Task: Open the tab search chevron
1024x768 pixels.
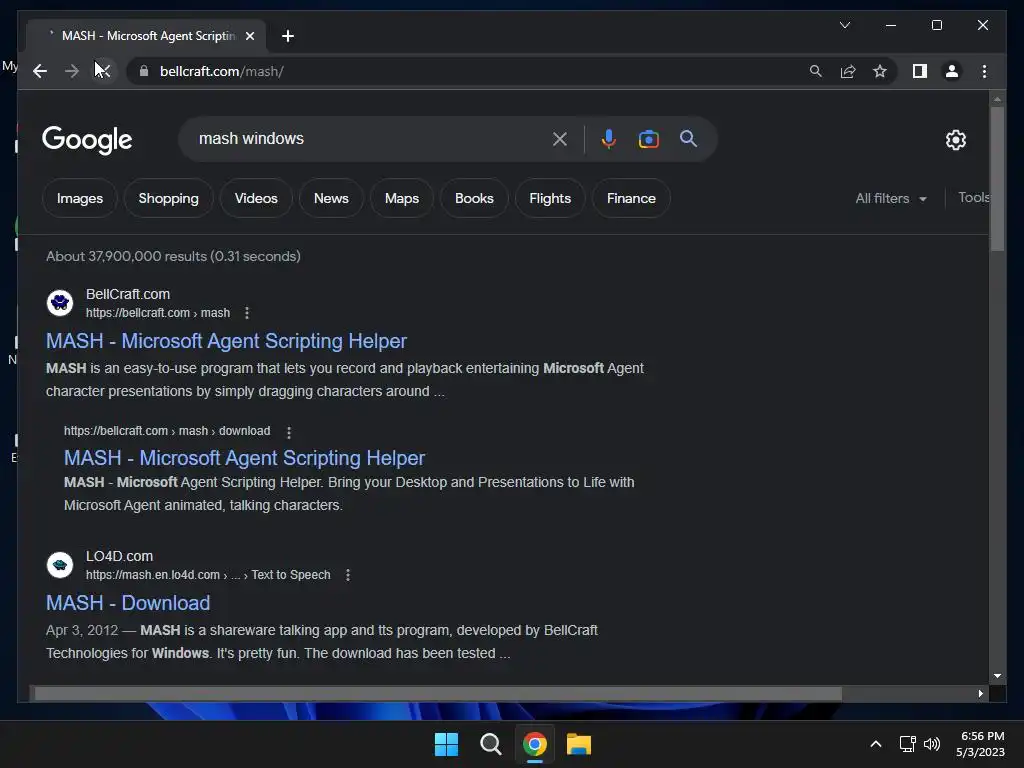Action: (844, 25)
